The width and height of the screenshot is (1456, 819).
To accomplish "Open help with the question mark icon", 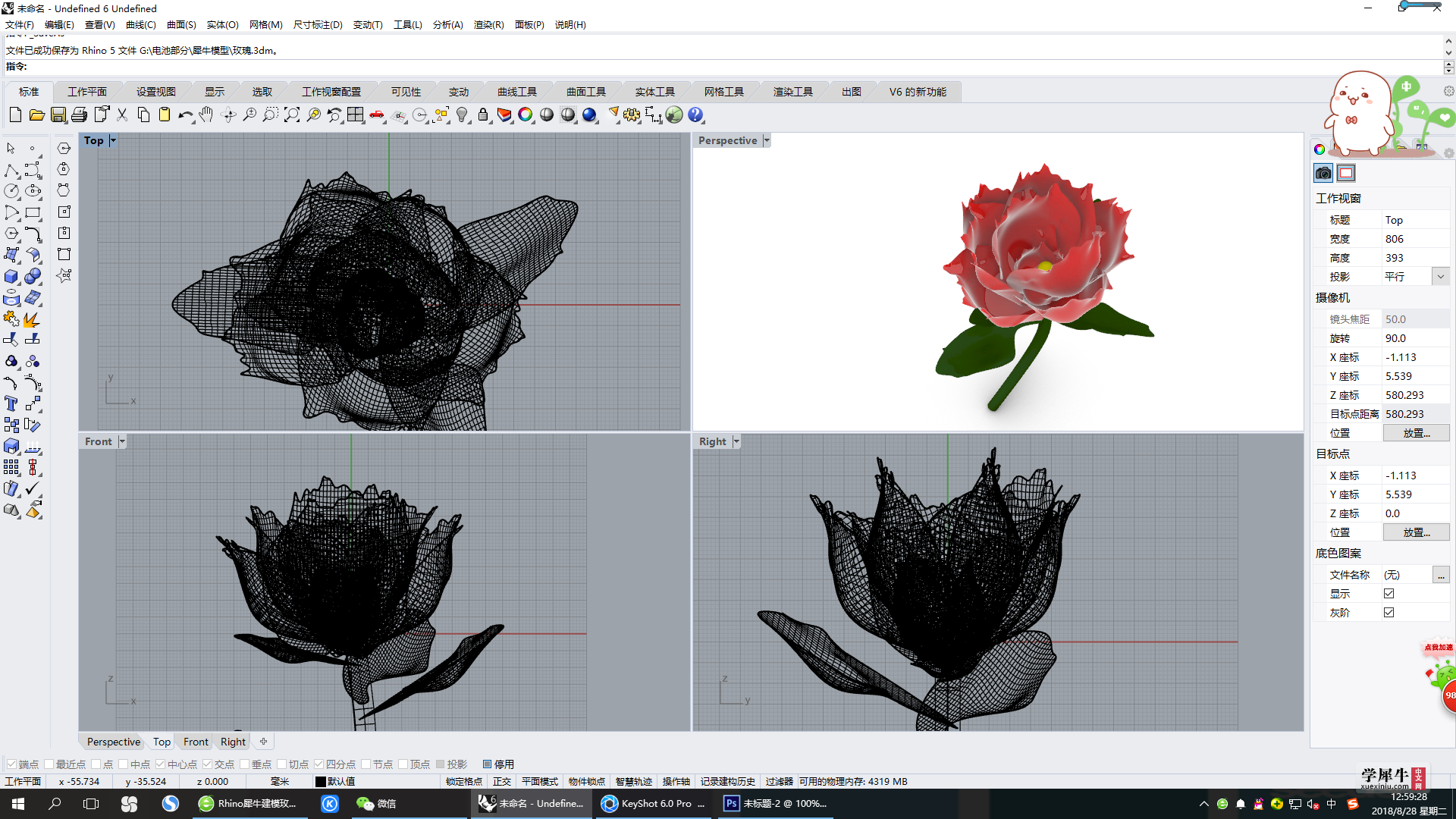I will pos(695,115).
